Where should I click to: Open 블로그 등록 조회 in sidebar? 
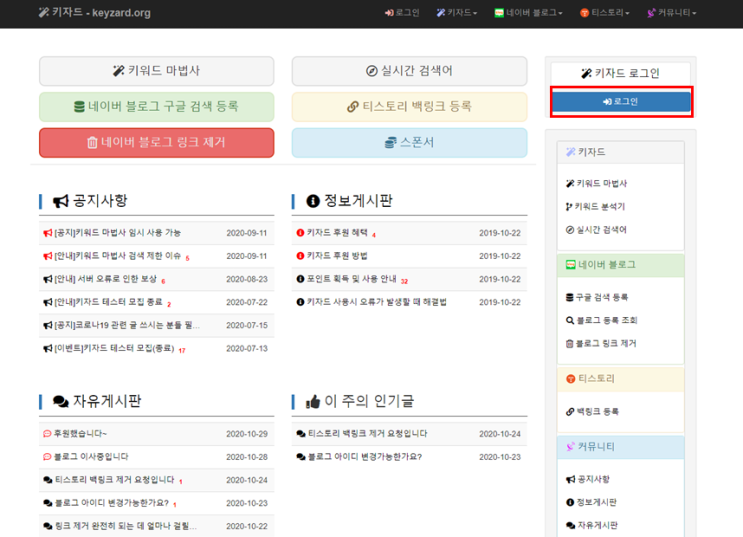click(602, 320)
